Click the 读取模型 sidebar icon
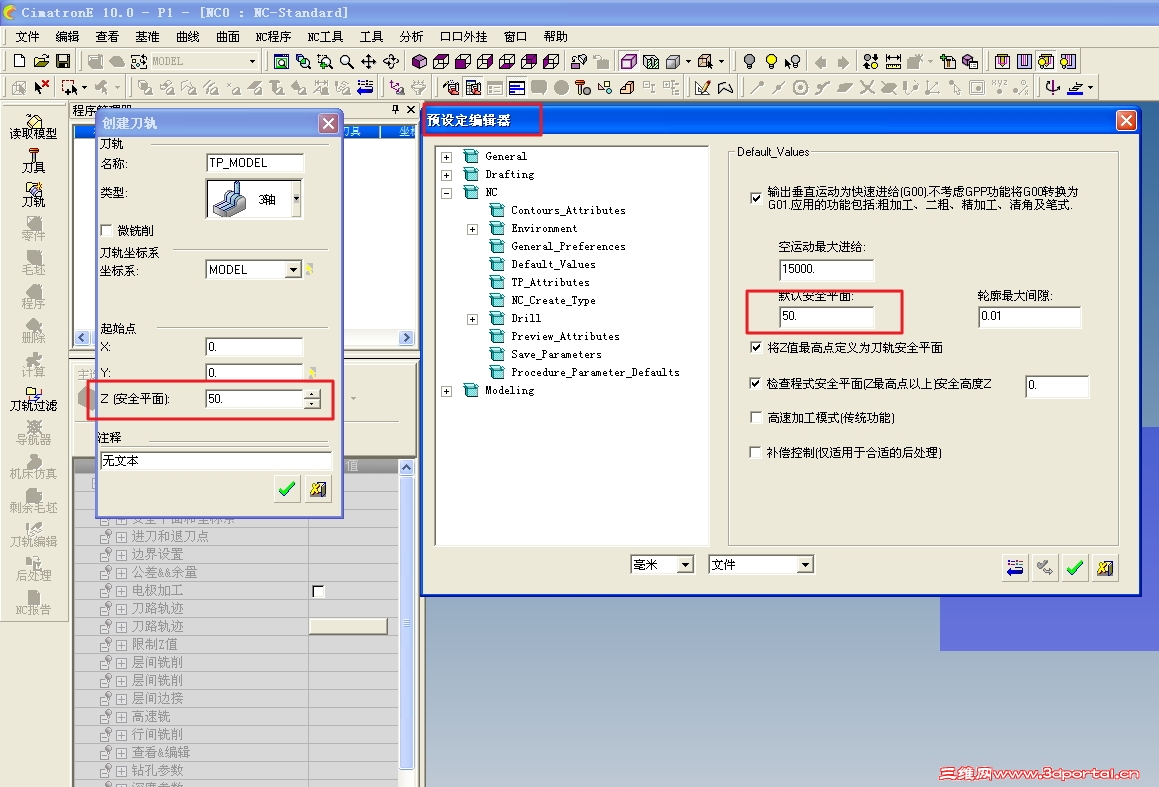Image resolution: width=1159 pixels, height=787 pixels. (x=33, y=126)
